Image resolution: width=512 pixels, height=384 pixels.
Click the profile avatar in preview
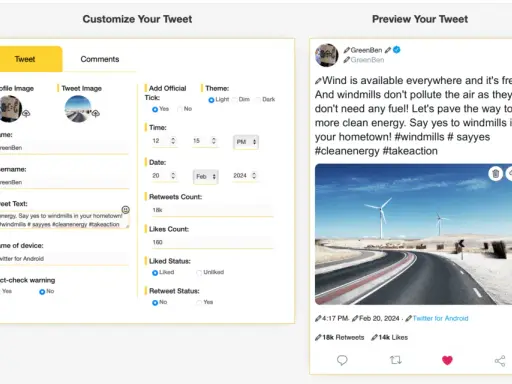coord(327,55)
